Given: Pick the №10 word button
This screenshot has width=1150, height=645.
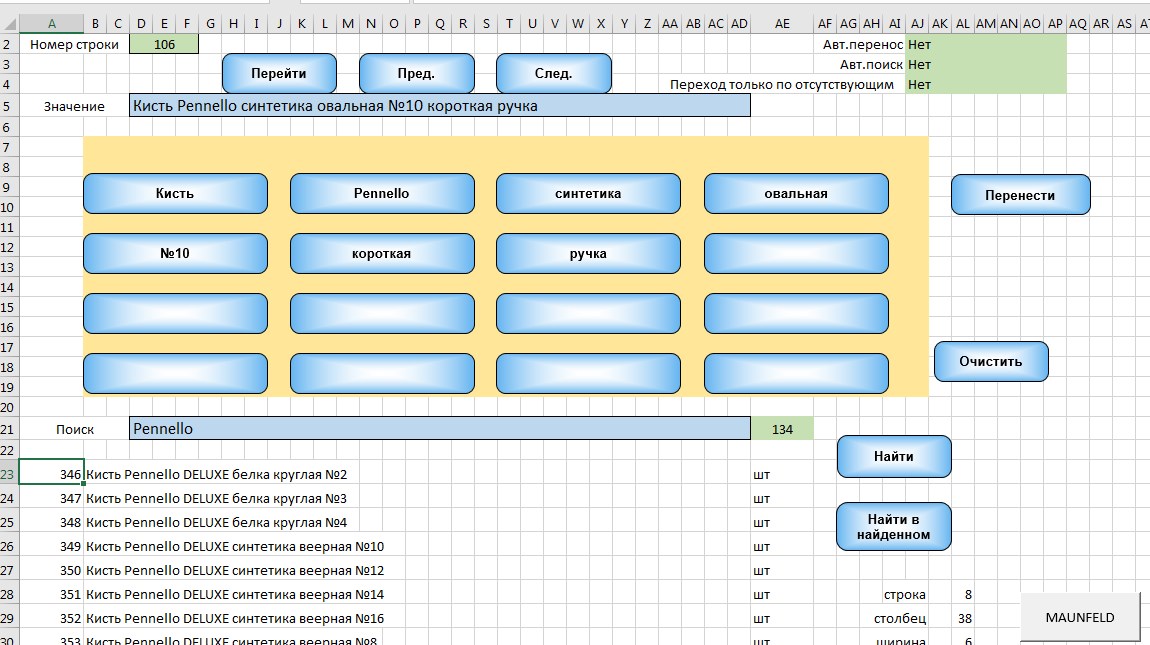Looking at the screenshot, I should [x=175, y=254].
